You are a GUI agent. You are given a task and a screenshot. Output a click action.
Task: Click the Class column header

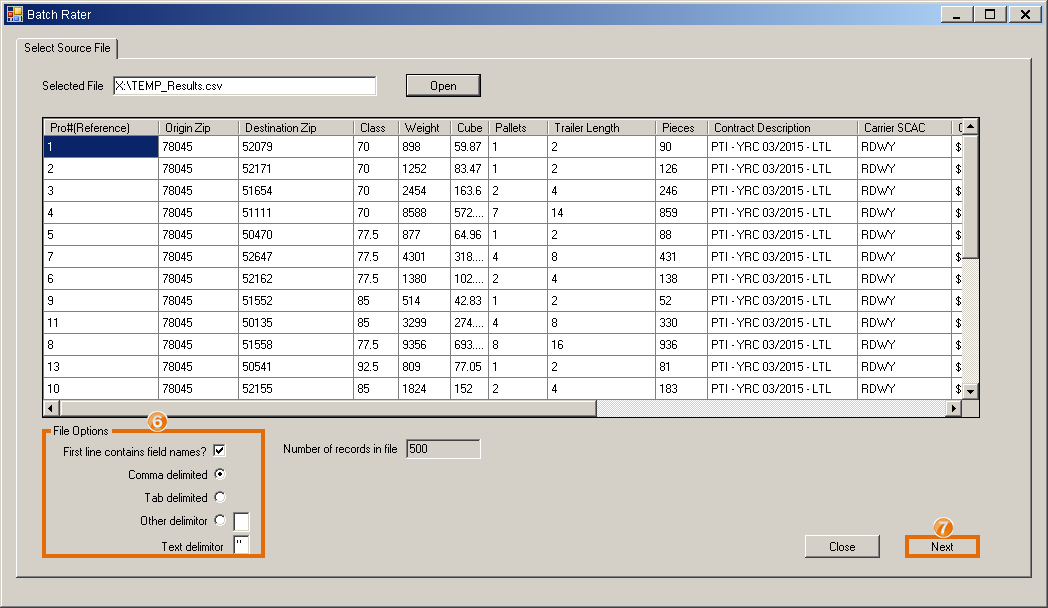(x=376, y=128)
